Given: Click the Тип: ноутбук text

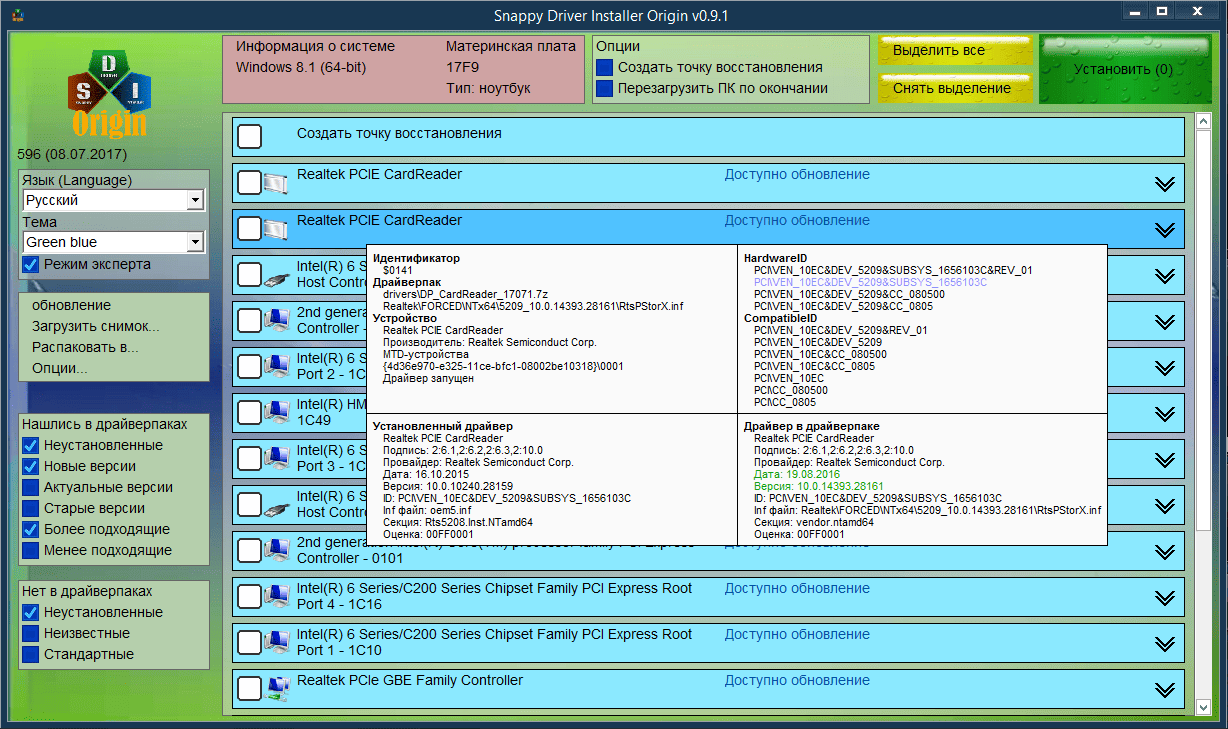Looking at the screenshot, I should coord(488,88).
